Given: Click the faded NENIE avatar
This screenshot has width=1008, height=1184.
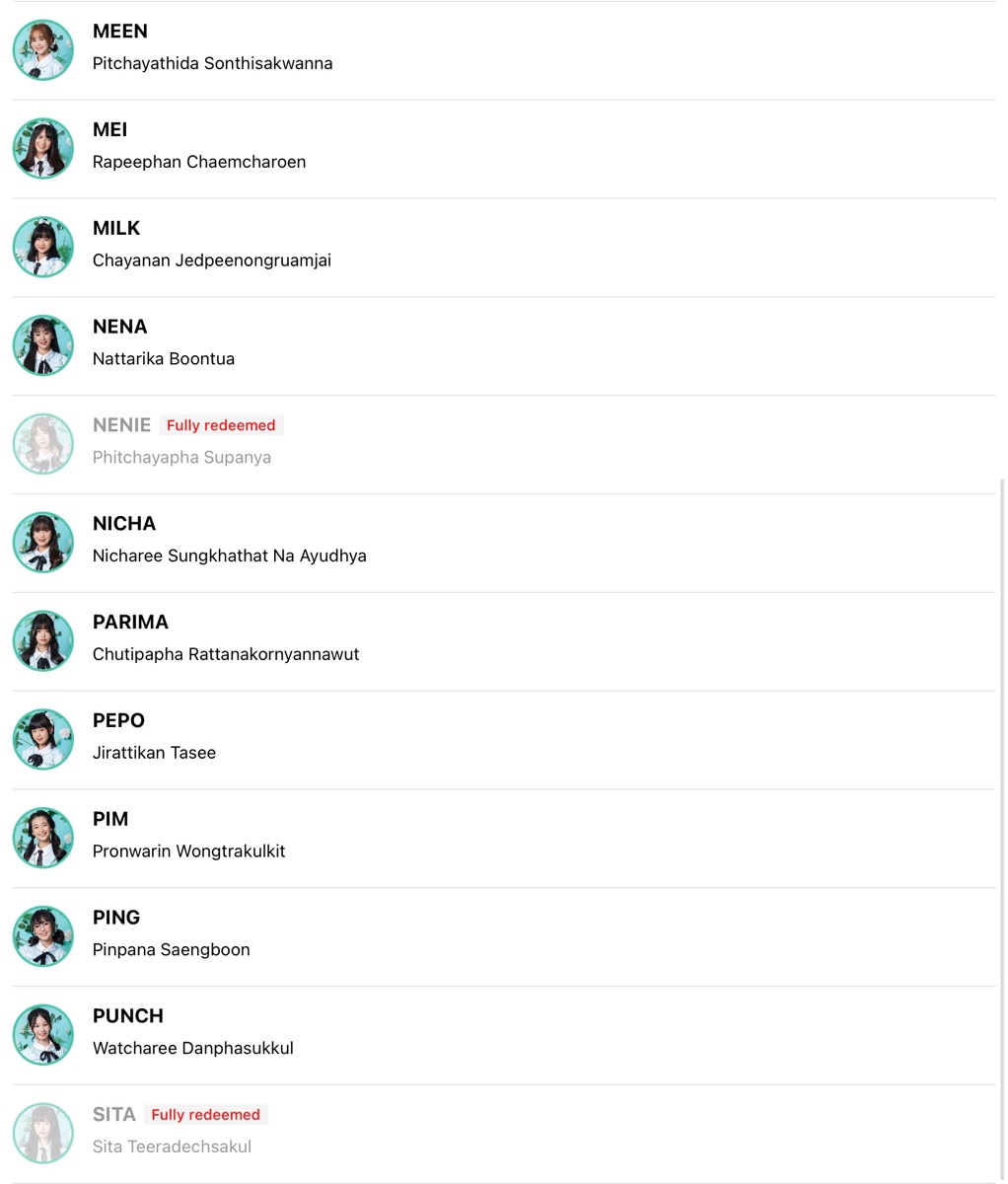Looking at the screenshot, I should pos(43,444).
